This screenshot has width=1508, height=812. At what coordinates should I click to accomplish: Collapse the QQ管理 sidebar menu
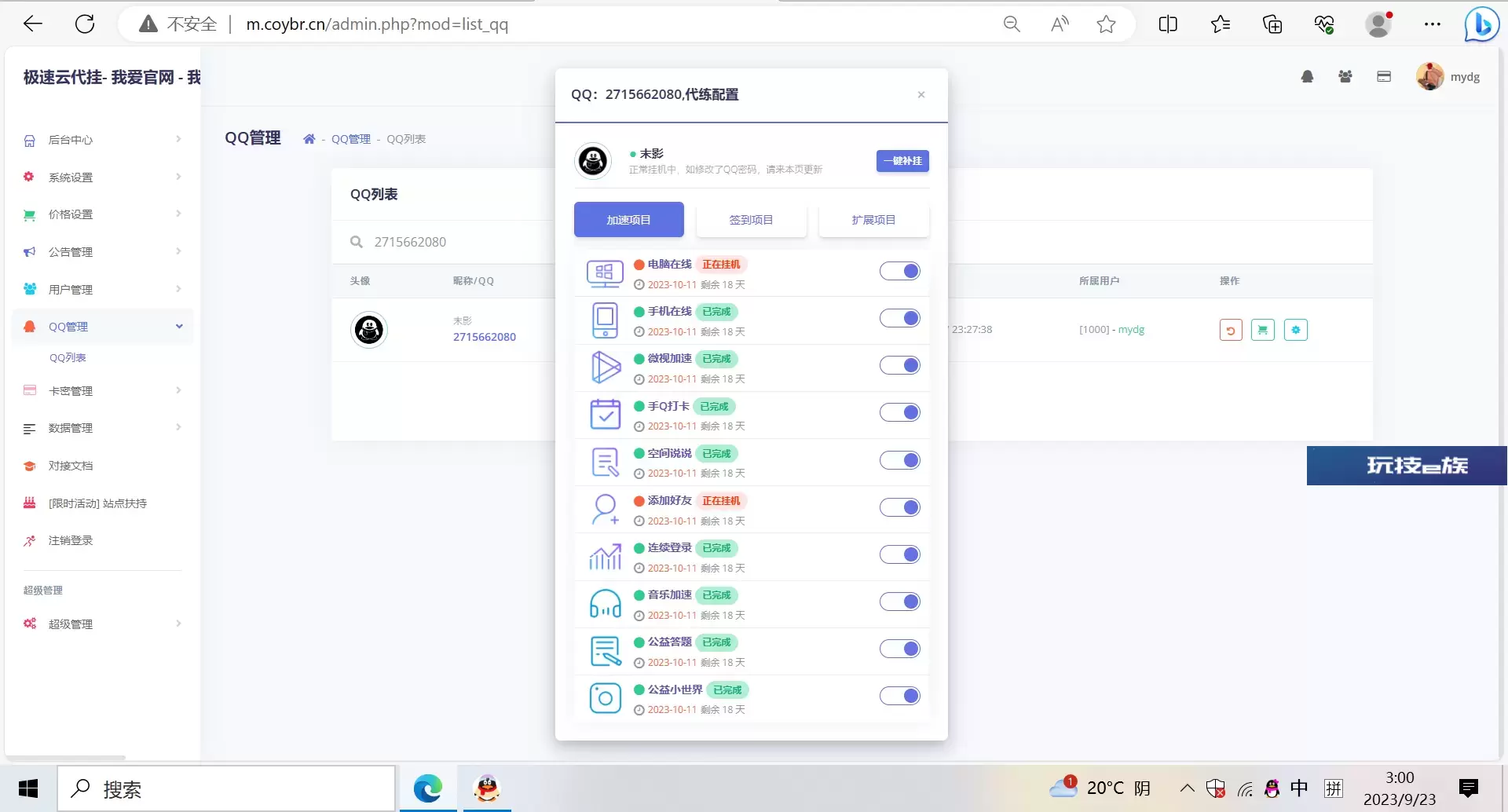pos(102,327)
